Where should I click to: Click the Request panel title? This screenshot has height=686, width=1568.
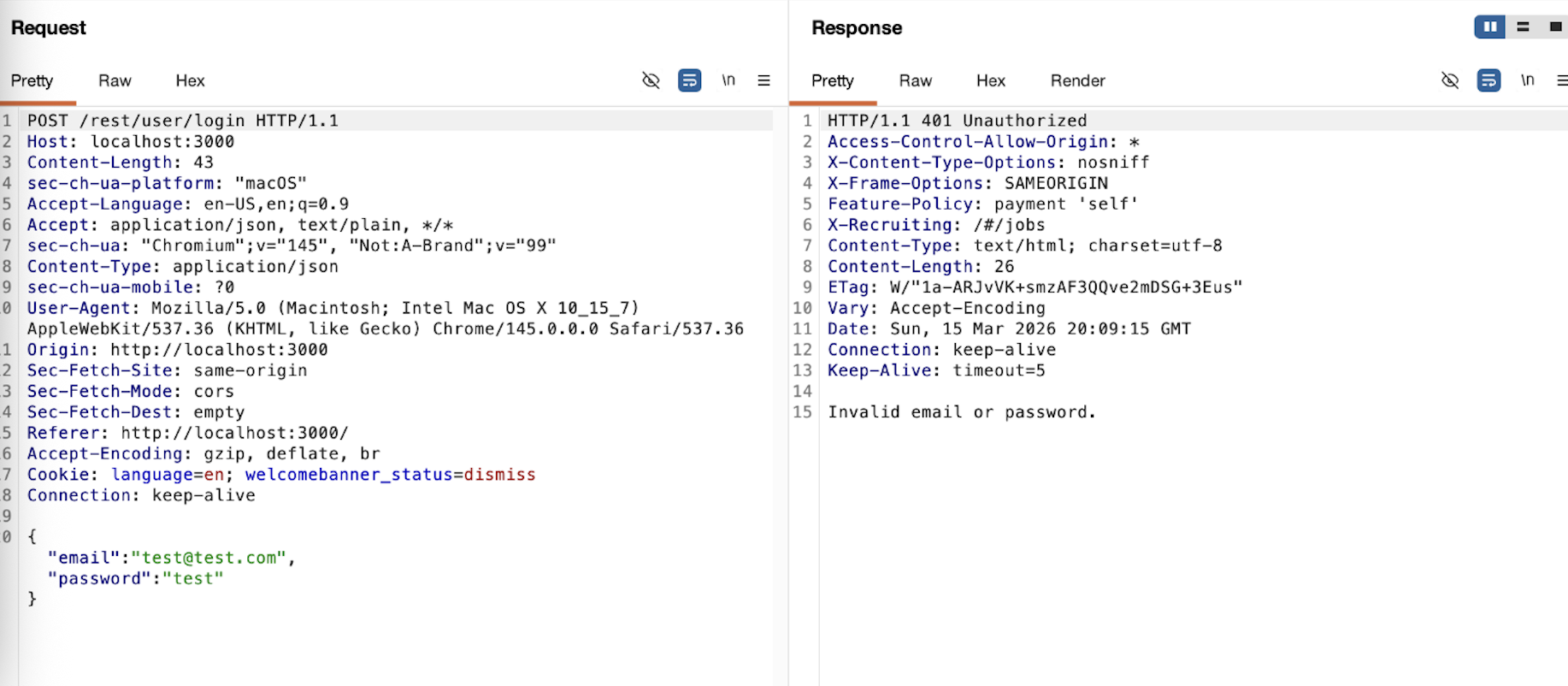(x=49, y=27)
